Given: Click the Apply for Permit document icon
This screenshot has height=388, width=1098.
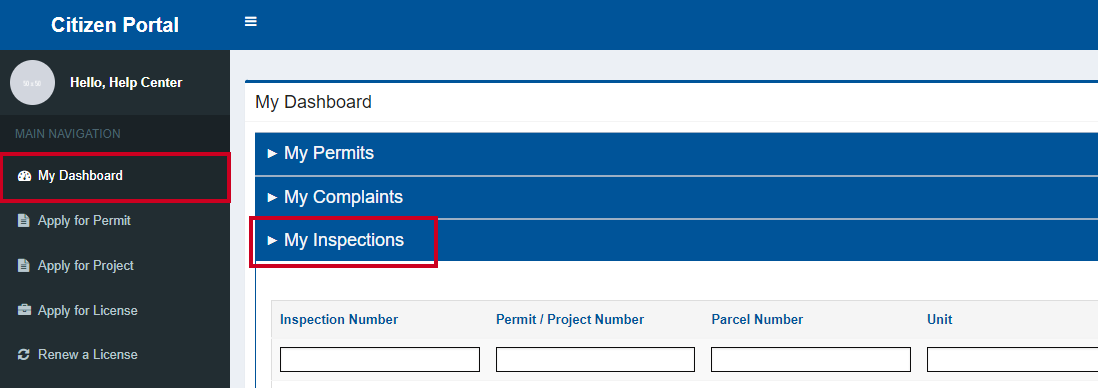Looking at the screenshot, I should (x=24, y=221).
